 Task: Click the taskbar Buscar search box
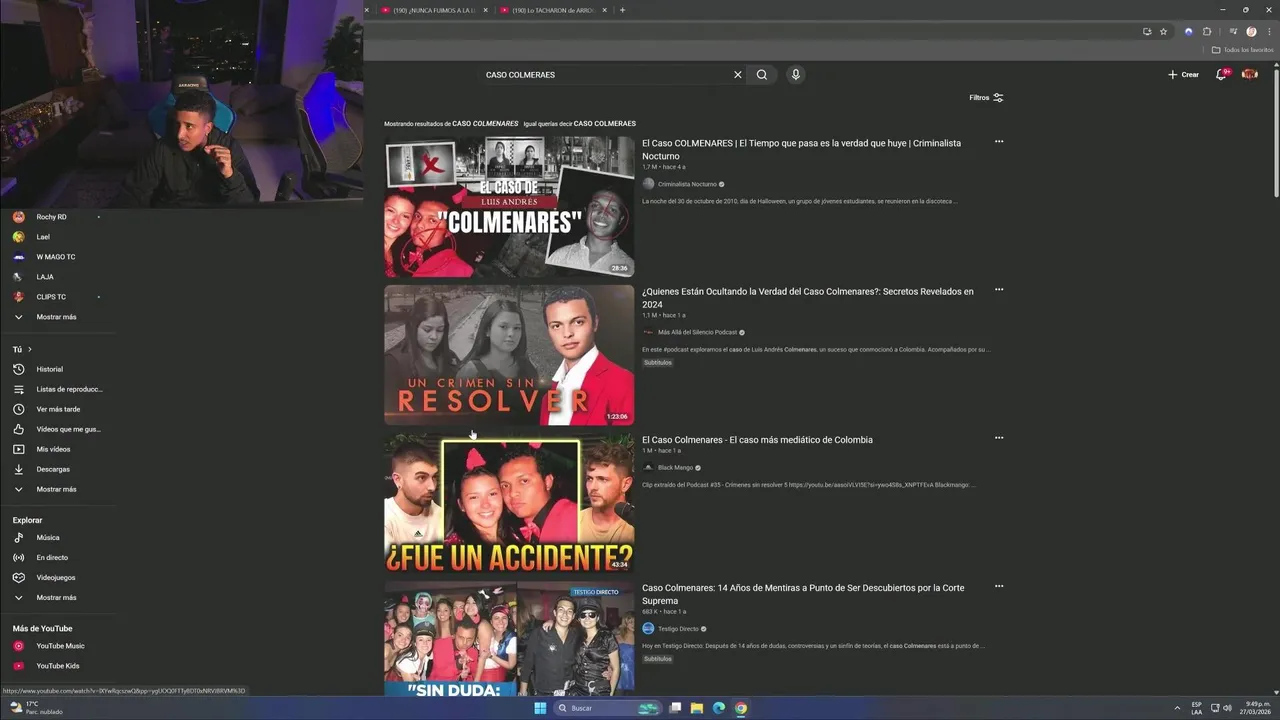[608, 708]
